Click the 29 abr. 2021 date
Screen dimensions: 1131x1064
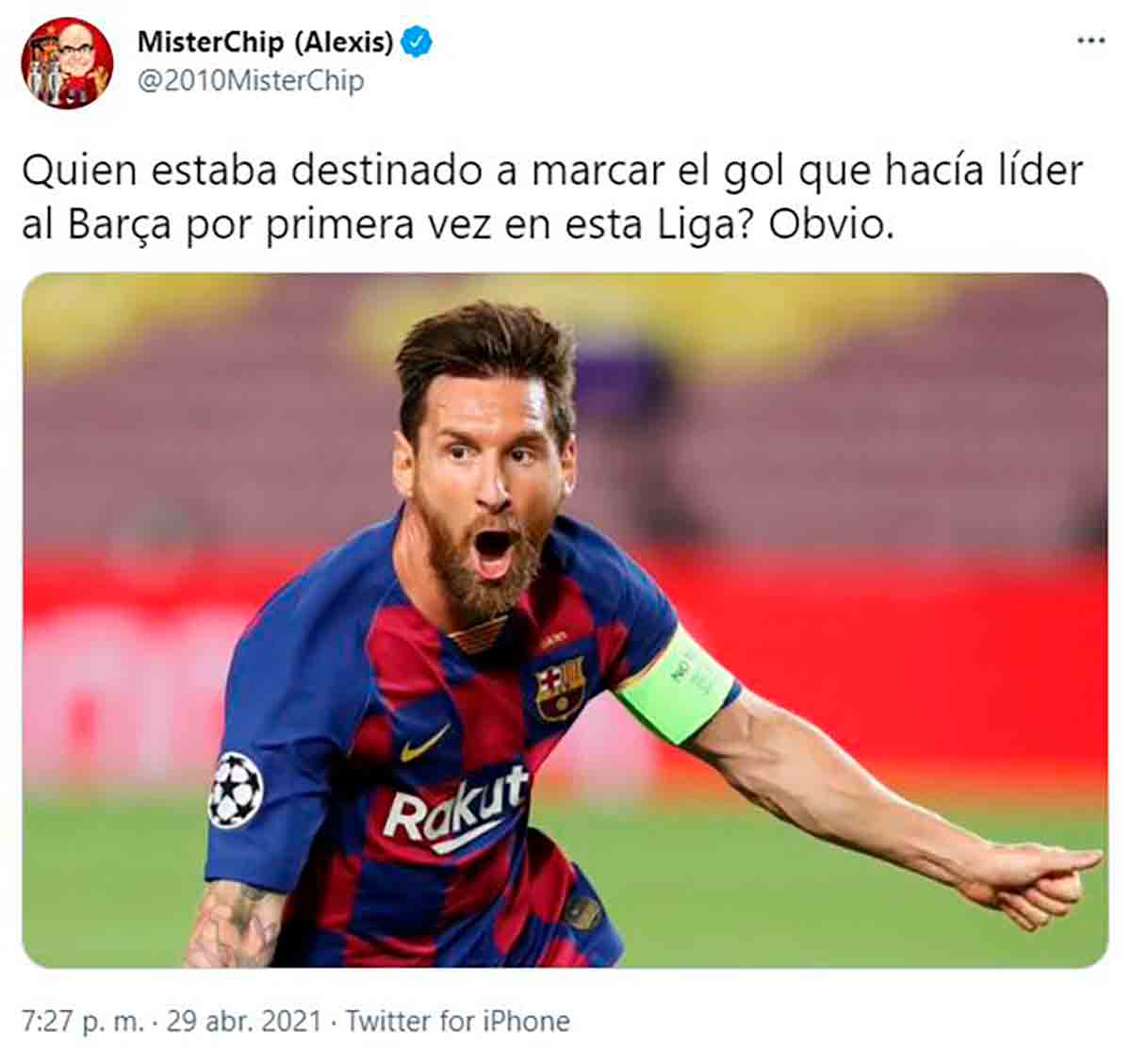point(244,1022)
